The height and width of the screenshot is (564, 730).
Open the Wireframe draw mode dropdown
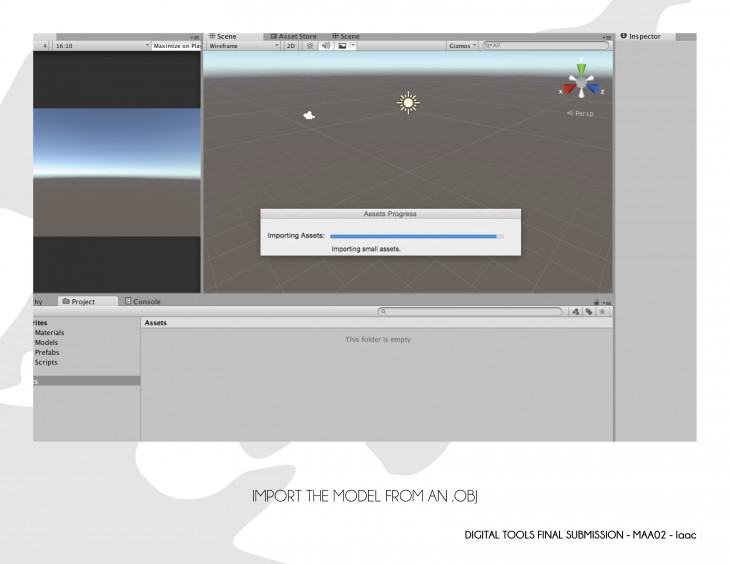tap(243, 45)
